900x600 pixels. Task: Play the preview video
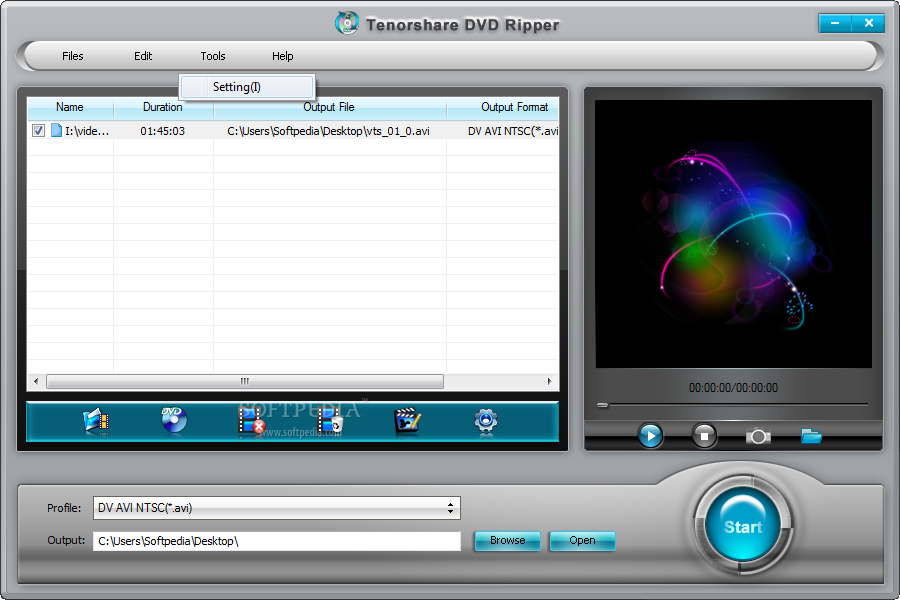point(650,436)
